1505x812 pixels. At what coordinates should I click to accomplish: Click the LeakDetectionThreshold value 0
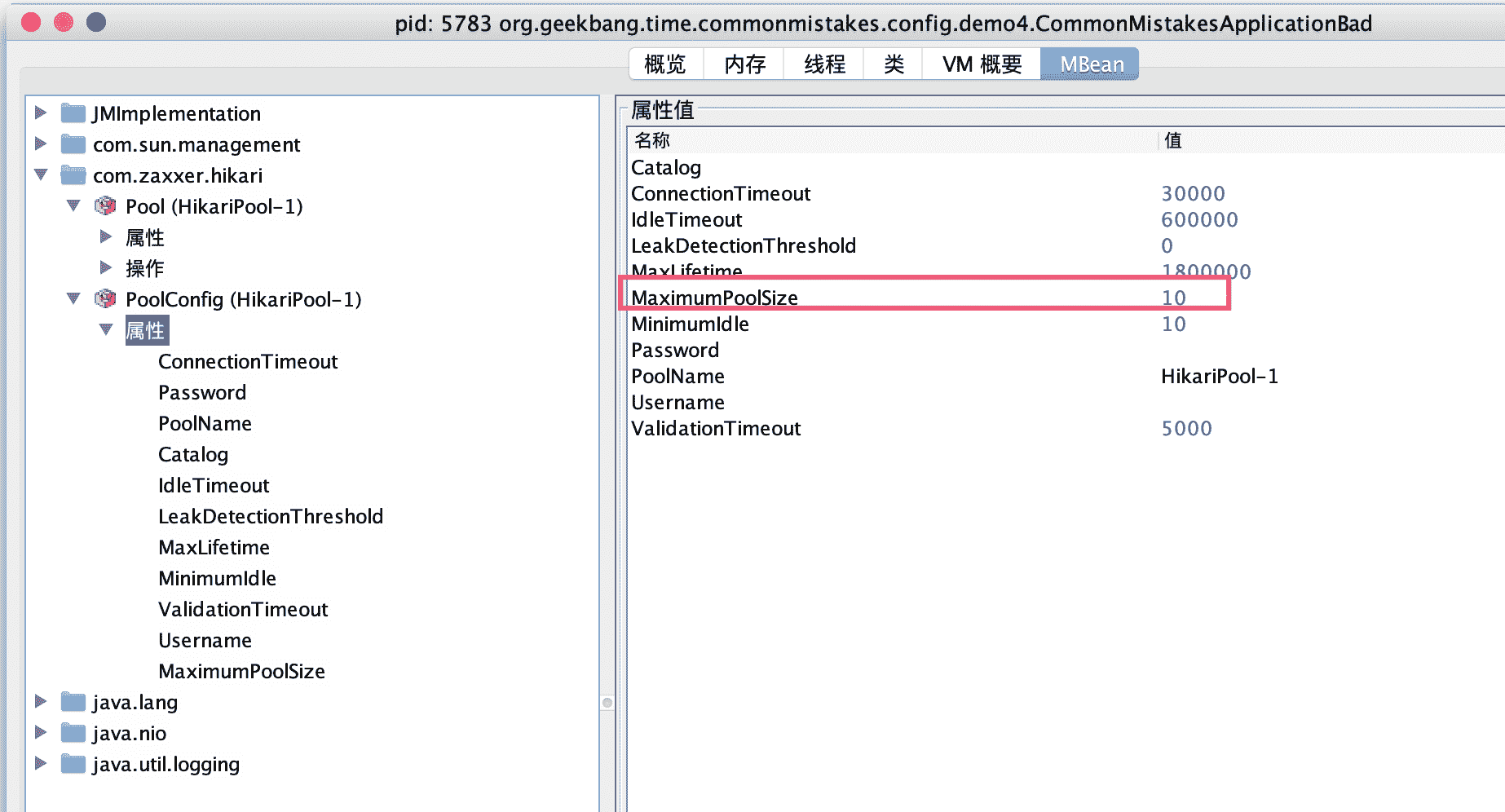[1167, 245]
